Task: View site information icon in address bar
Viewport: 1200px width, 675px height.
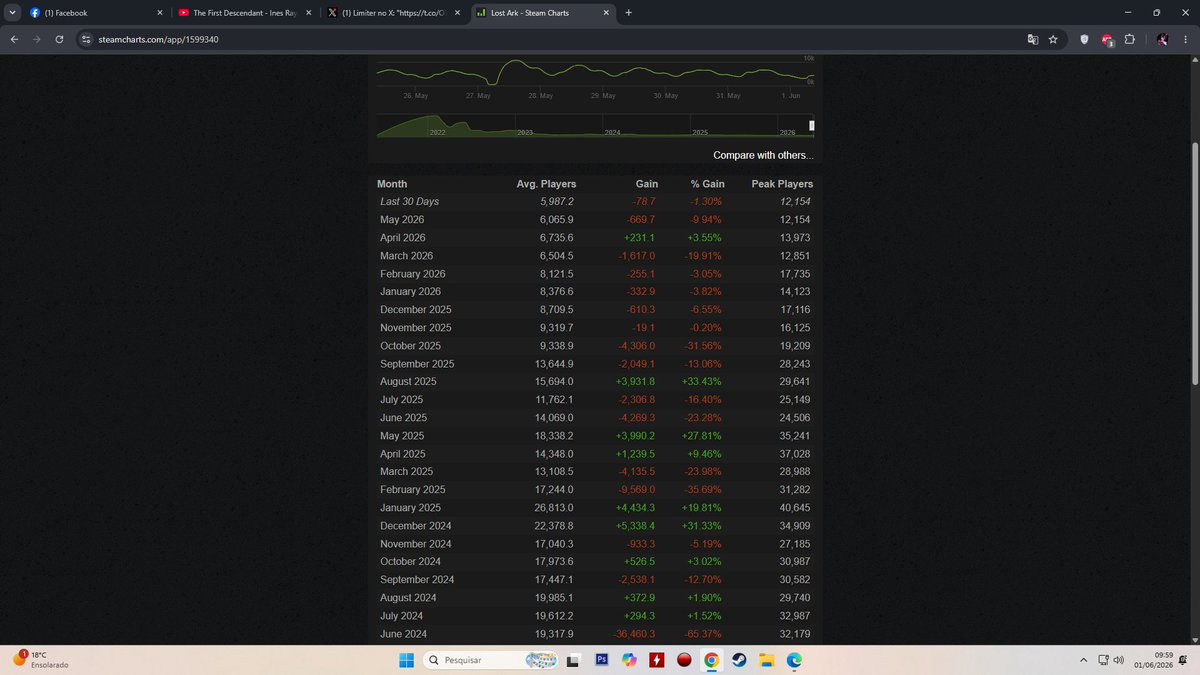Action: click(x=86, y=39)
